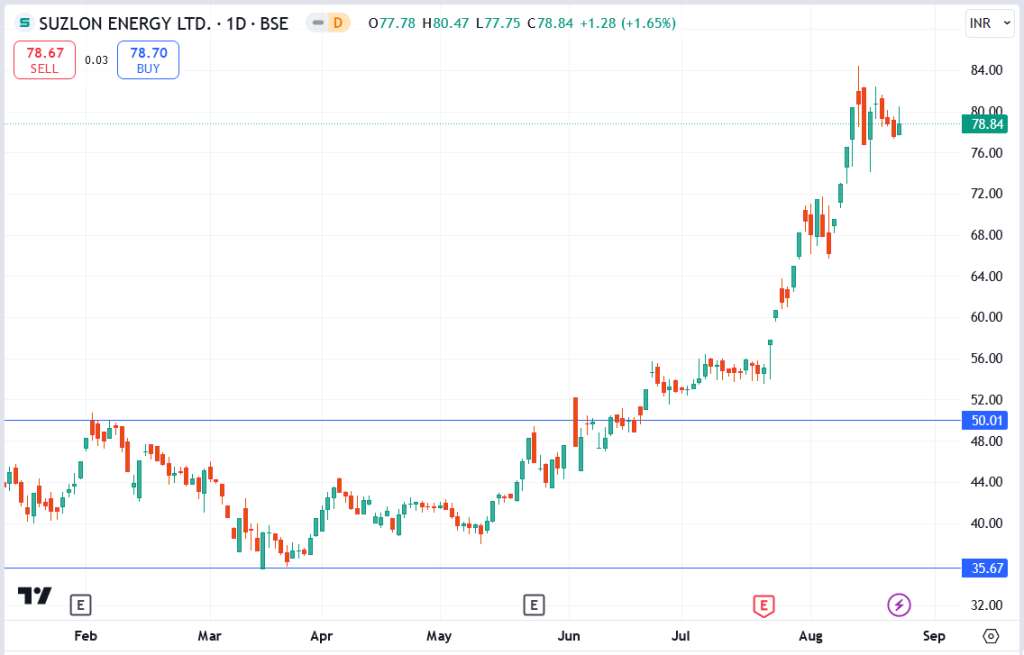1024x655 pixels.
Task: Open chart settings hexagon icon
Action: (x=991, y=635)
